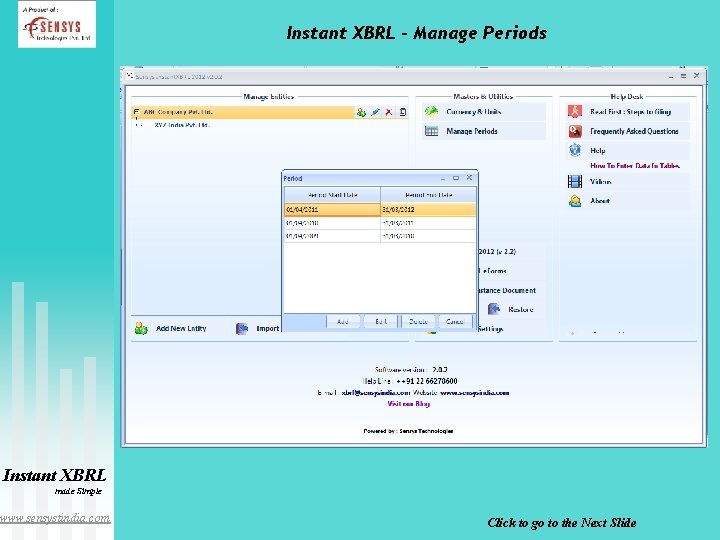Screen dimensions: 720x540
Task: Minimize the Period dialog
Action: [443, 178]
